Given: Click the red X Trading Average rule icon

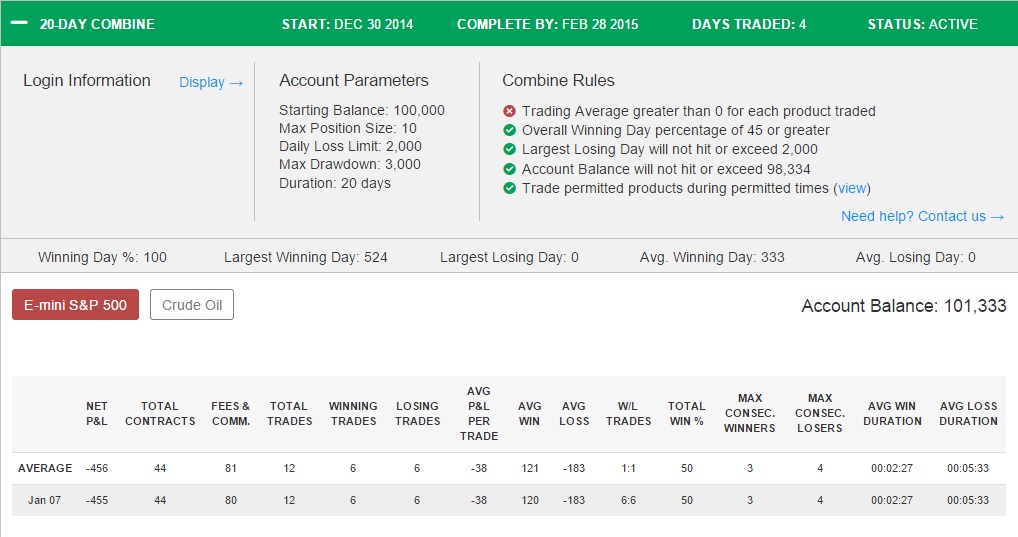Looking at the screenshot, I should (510, 111).
